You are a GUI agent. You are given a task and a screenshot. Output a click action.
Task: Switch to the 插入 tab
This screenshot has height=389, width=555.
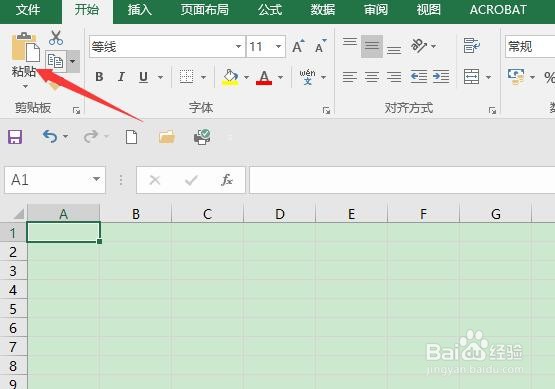pos(139,10)
